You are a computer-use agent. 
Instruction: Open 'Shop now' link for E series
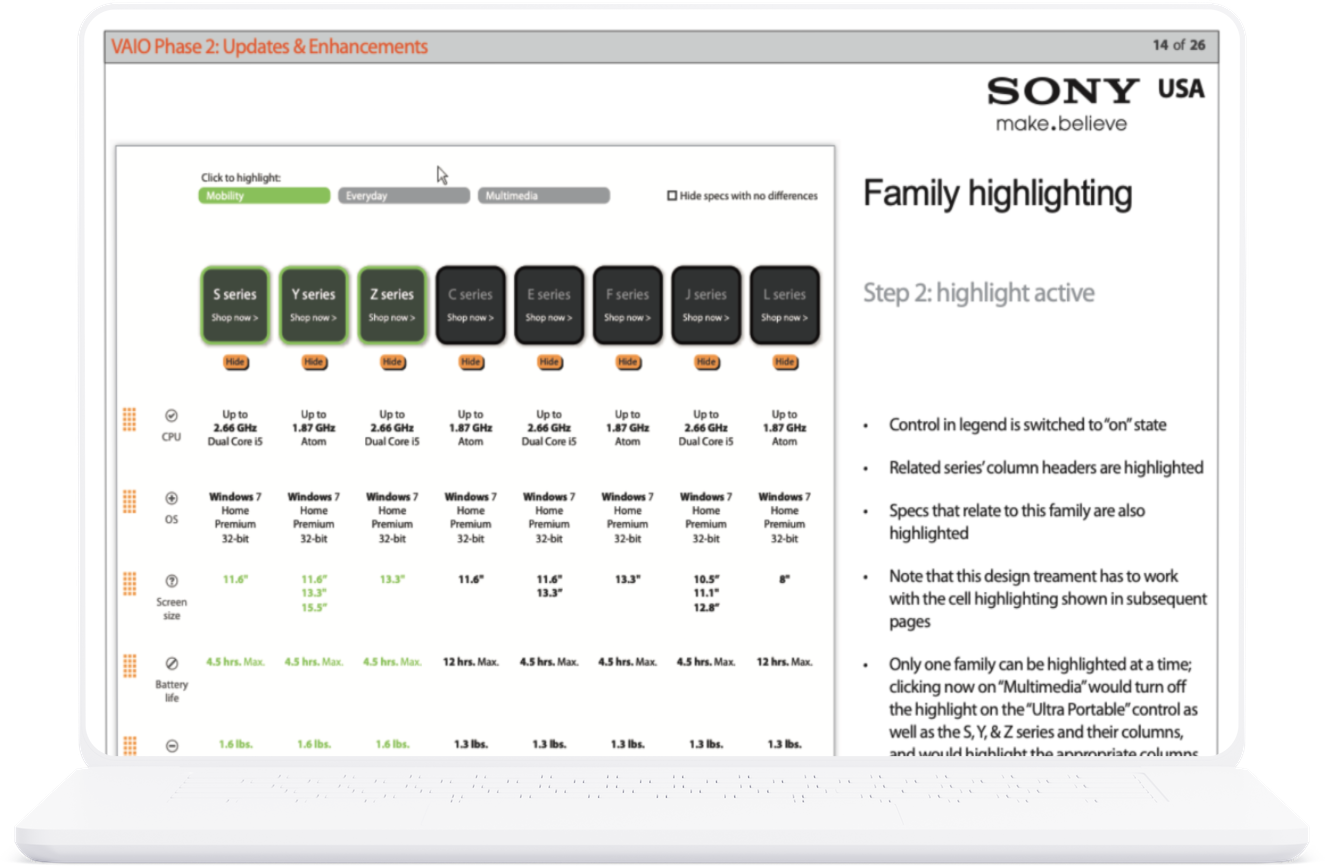coord(549,318)
